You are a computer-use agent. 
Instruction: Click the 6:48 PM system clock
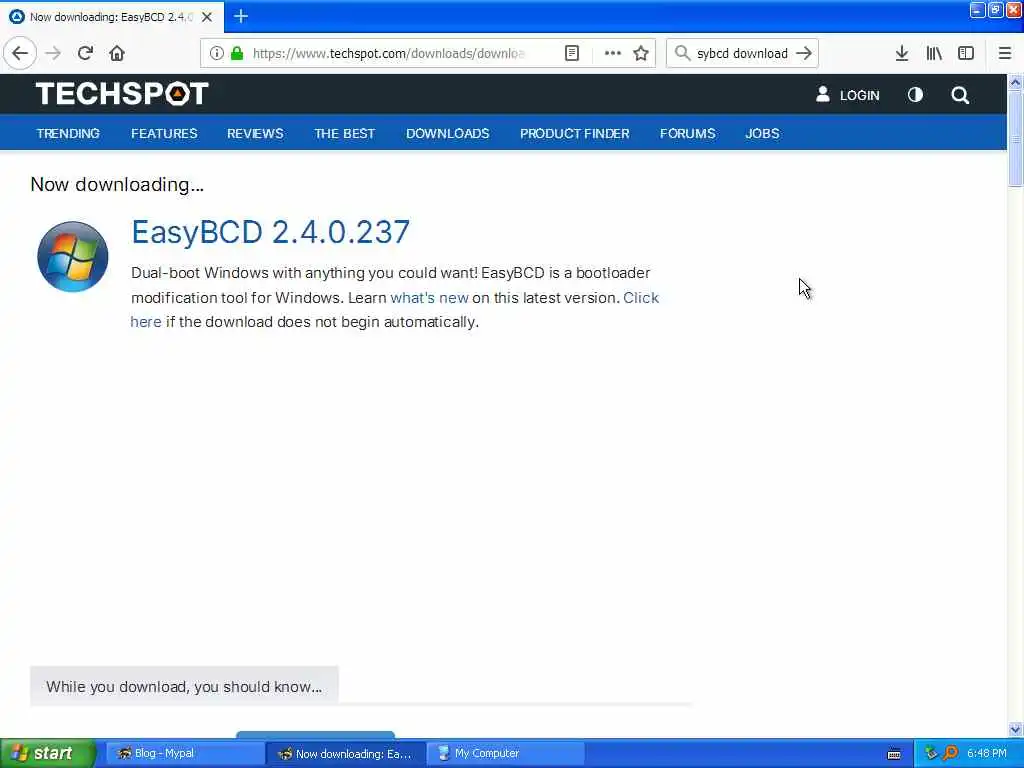point(987,754)
